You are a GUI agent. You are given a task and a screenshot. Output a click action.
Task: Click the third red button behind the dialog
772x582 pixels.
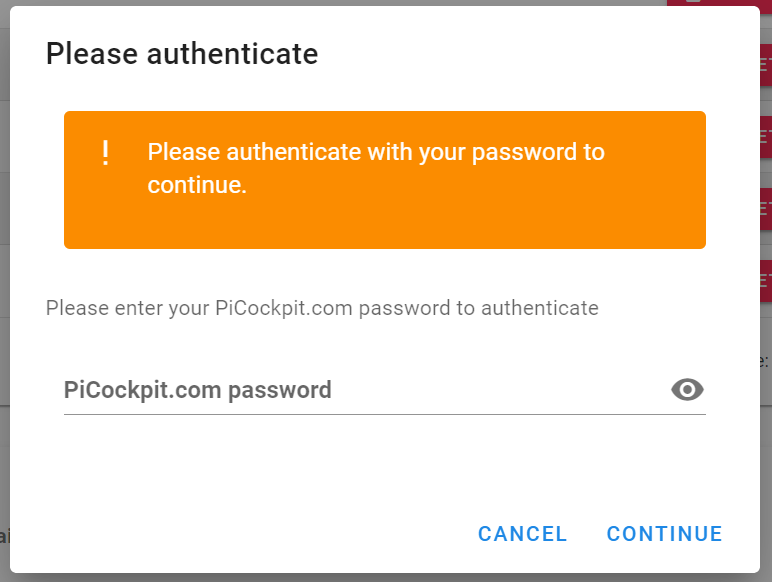coord(766,209)
